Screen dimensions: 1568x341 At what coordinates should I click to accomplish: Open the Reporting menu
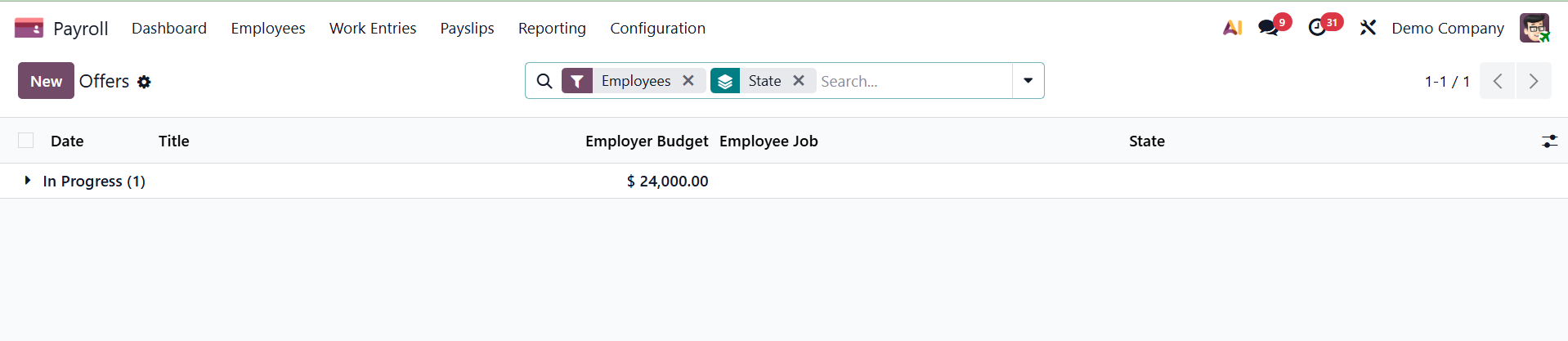click(552, 29)
